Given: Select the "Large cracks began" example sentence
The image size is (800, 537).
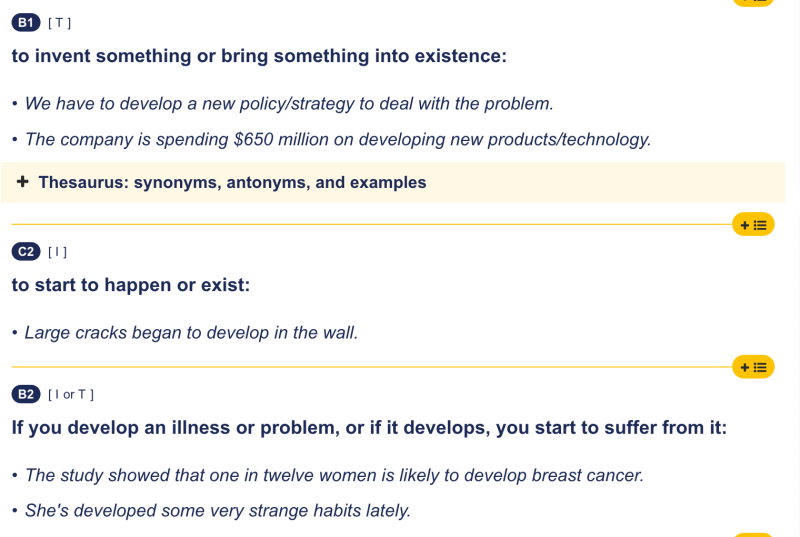Looking at the screenshot, I should [190, 332].
